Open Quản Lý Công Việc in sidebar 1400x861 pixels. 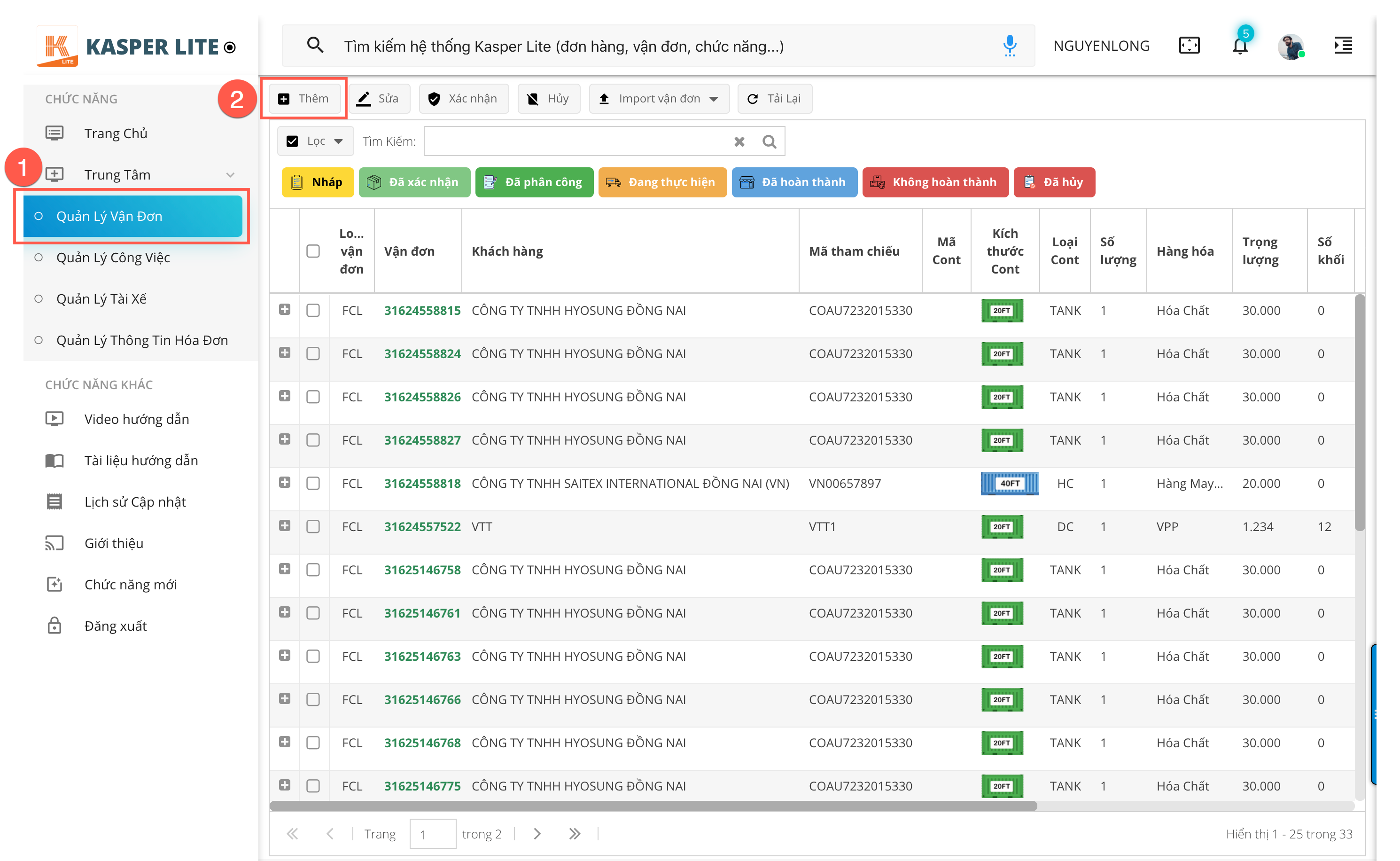(113, 258)
